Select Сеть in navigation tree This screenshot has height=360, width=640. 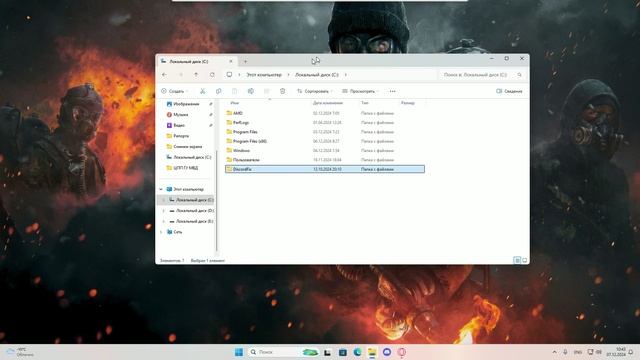tap(178, 232)
